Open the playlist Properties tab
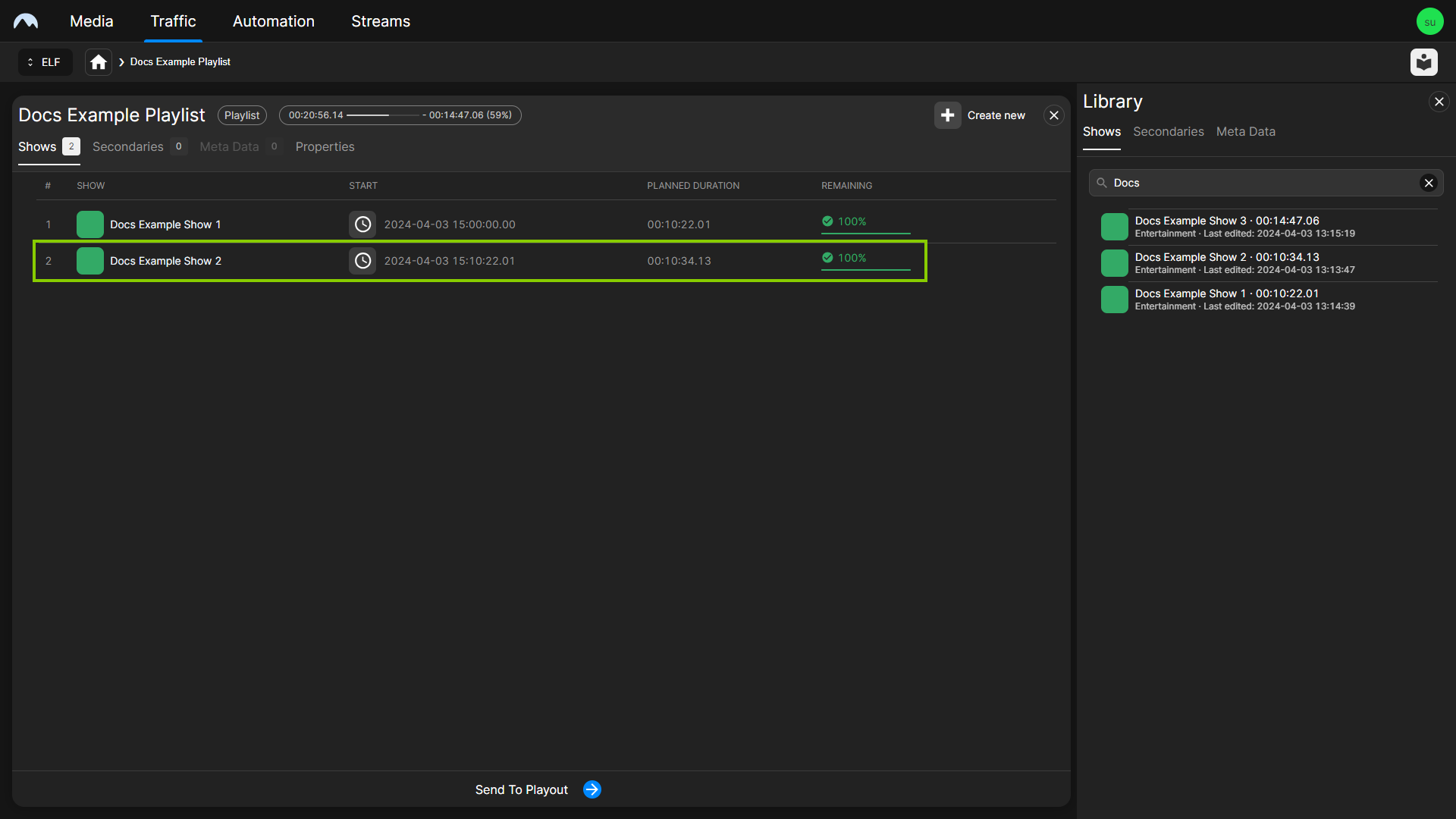Image resolution: width=1456 pixels, height=819 pixels. click(325, 146)
